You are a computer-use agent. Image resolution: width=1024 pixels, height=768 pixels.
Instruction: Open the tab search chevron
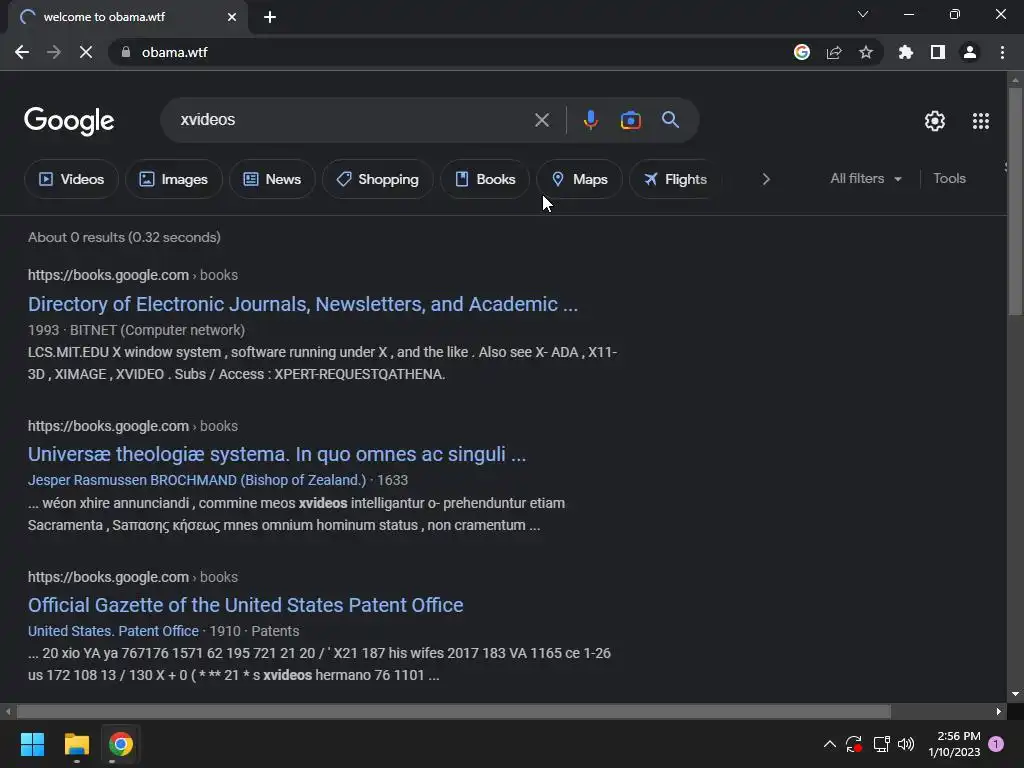(863, 14)
